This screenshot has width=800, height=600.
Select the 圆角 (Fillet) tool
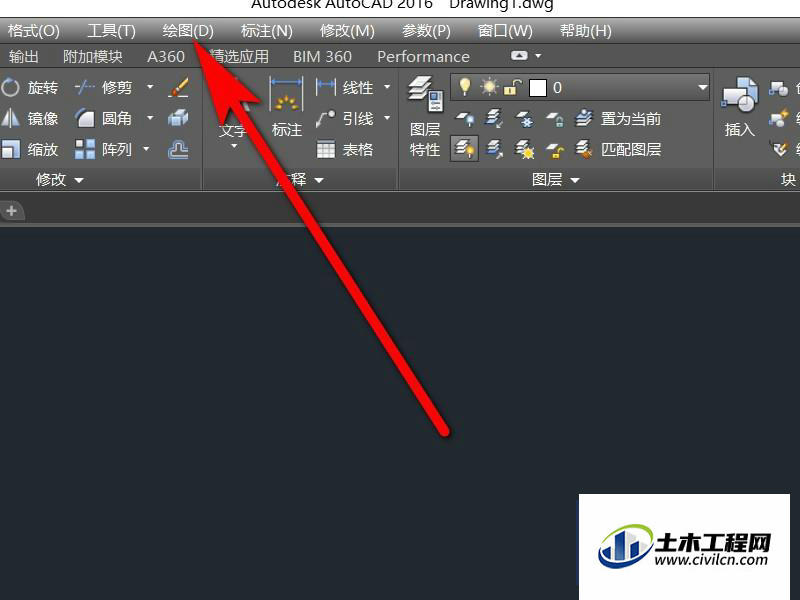104,119
